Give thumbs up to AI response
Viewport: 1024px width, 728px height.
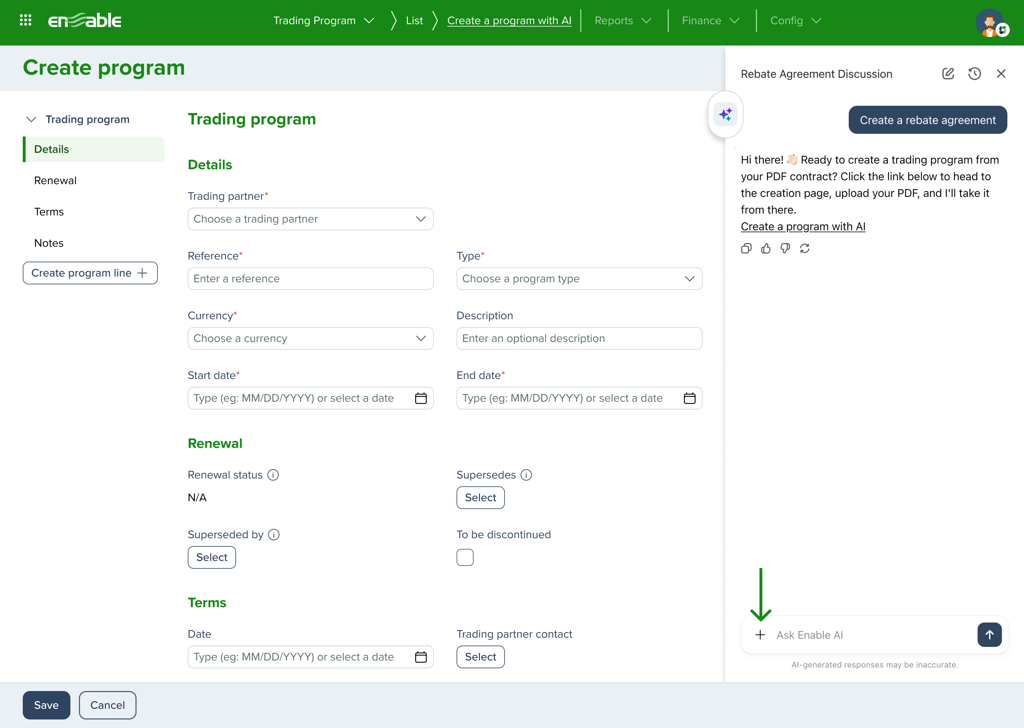tap(766, 248)
